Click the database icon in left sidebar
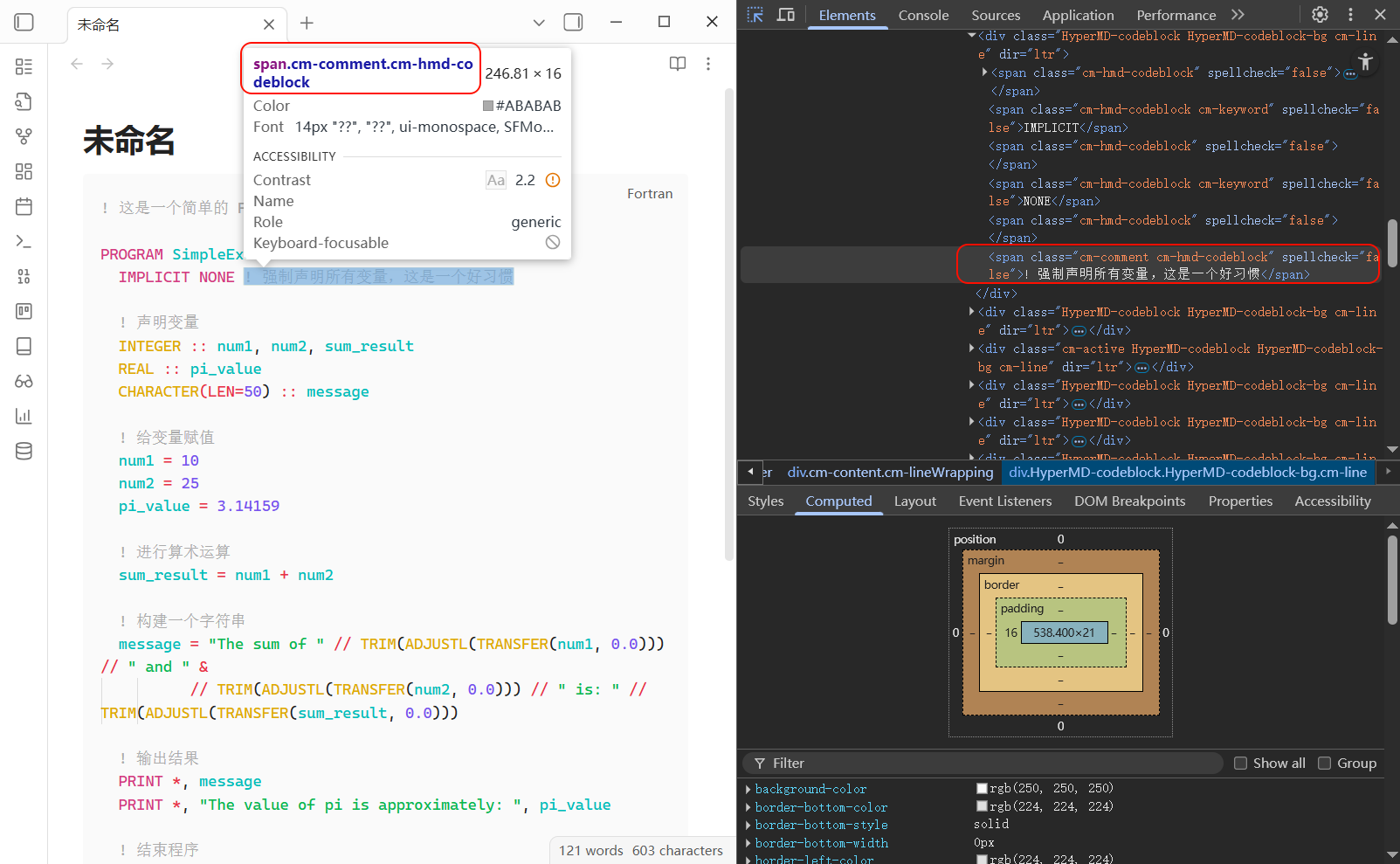1400x864 pixels. tap(24, 452)
